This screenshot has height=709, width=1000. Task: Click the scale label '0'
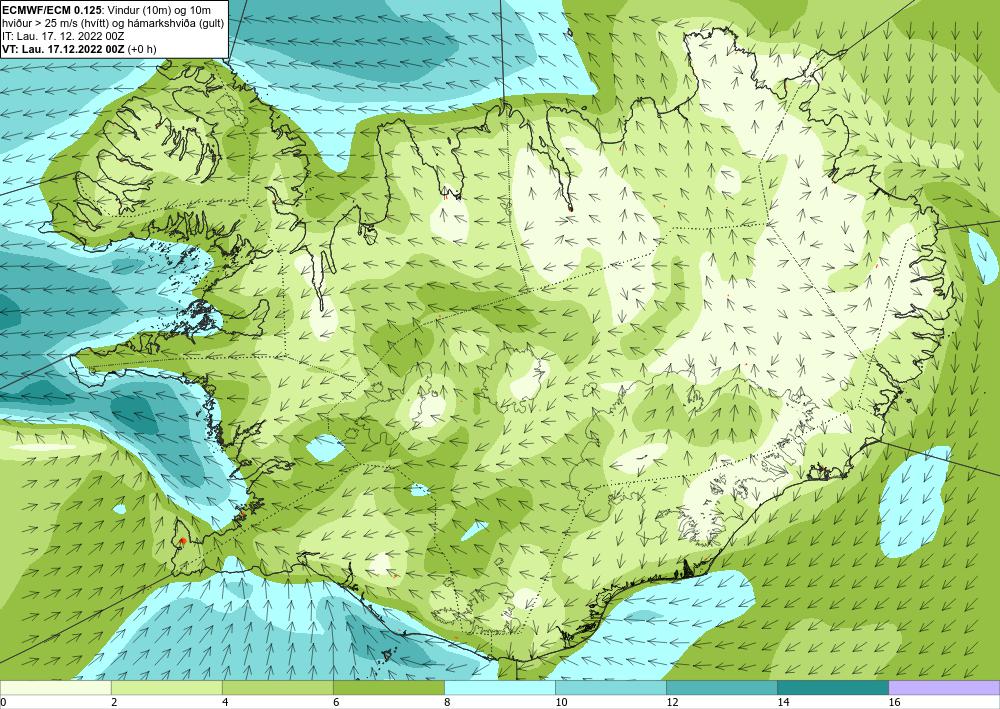[3, 703]
